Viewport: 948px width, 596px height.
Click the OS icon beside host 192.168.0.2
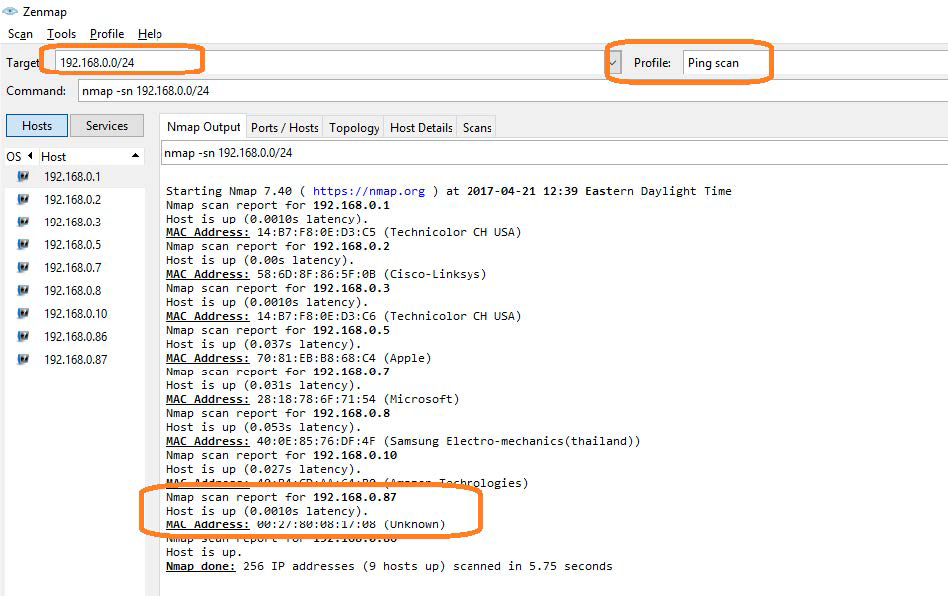(x=23, y=199)
